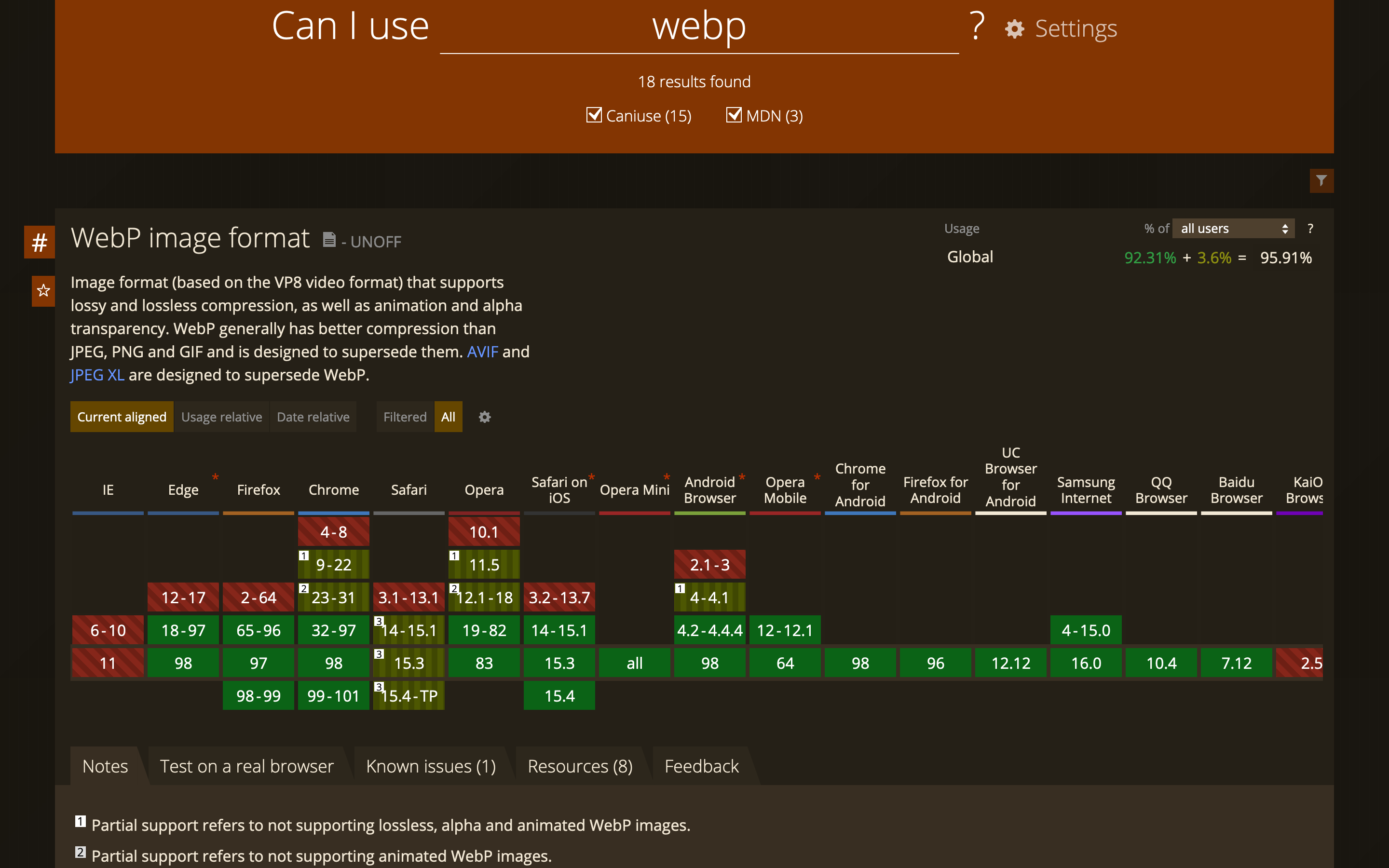Click QQ Browser 10.4 cell
This screenshot has height=868, width=1389.
(x=1161, y=663)
